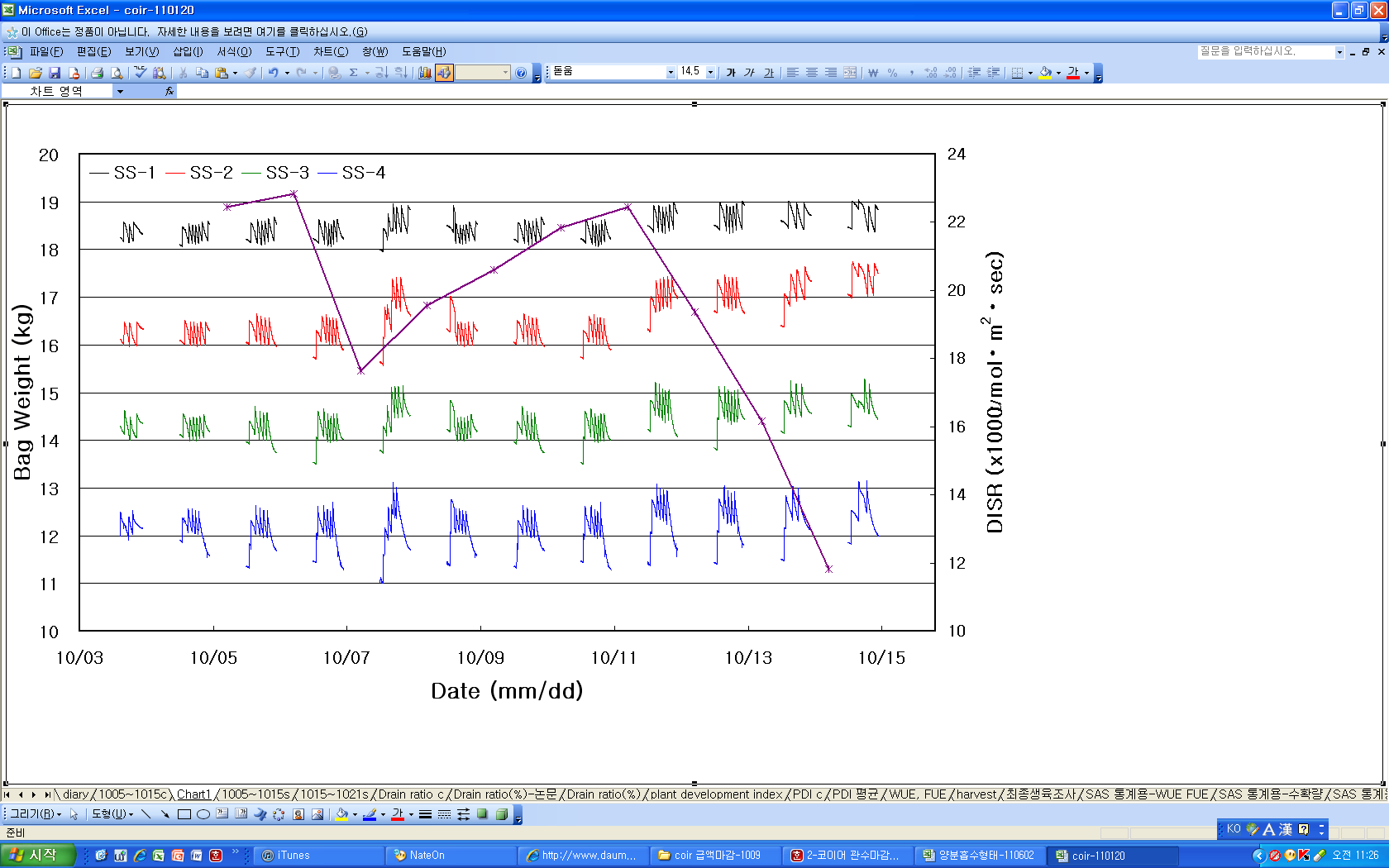The image size is (1389, 868).
Task: Print the chart using the printer icon
Action: click(98, 73)
